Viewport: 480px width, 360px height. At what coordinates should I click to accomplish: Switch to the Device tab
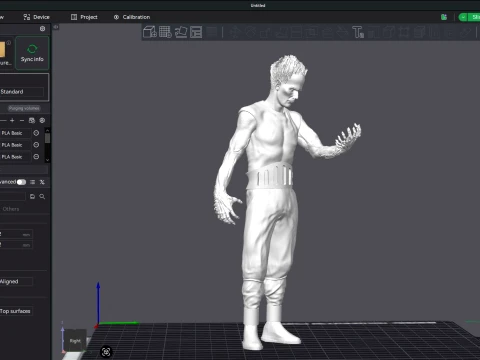point(36,17)
